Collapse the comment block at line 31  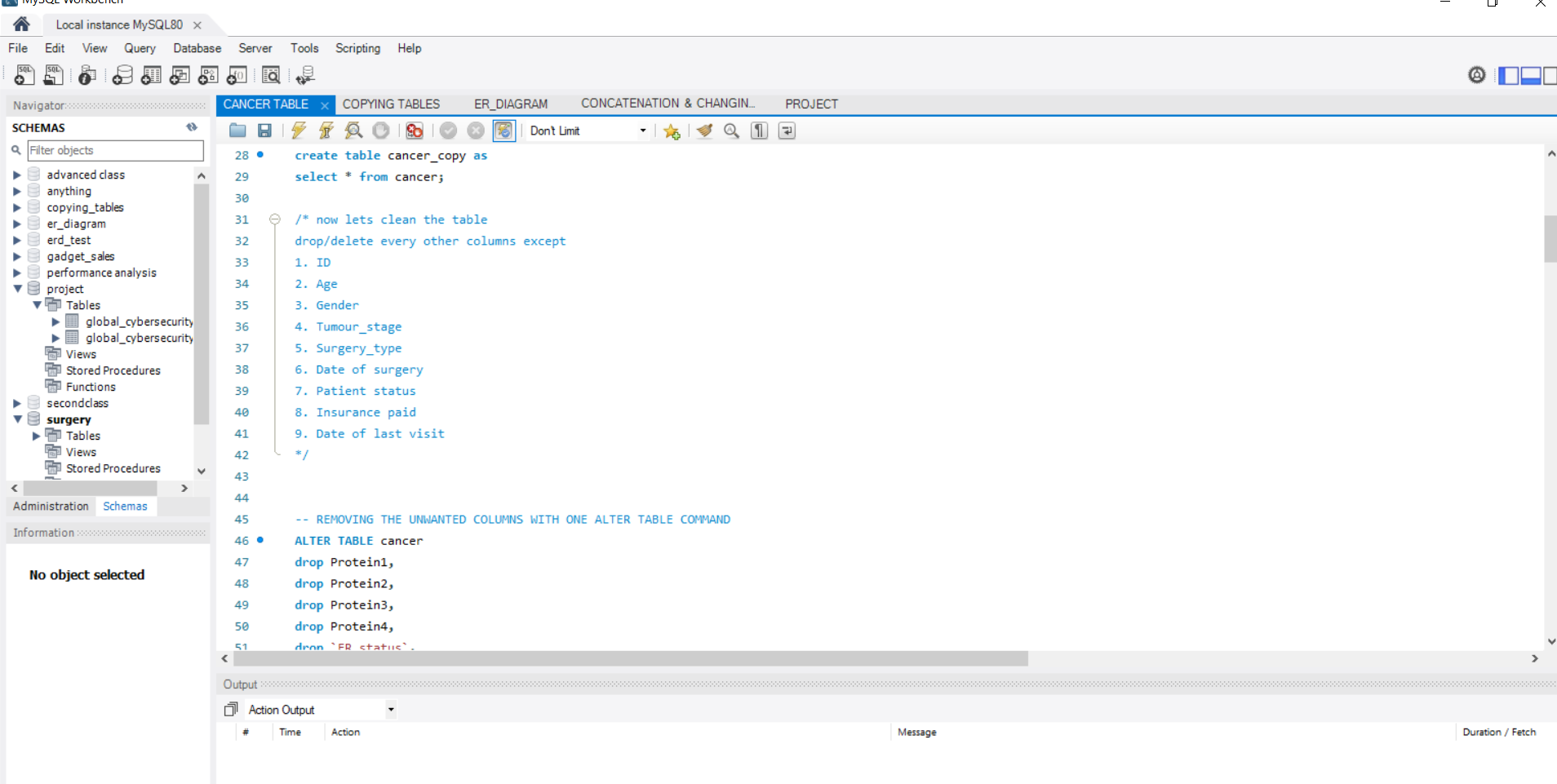[x=275, y=219]
